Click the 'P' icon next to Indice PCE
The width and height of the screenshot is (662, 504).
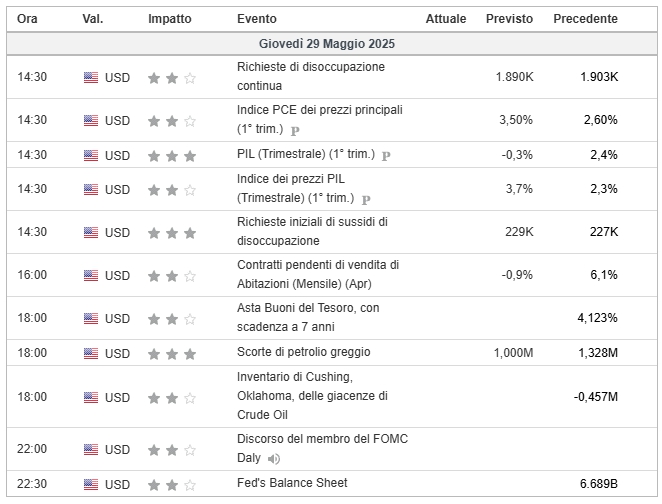click(x=295, y=130)
